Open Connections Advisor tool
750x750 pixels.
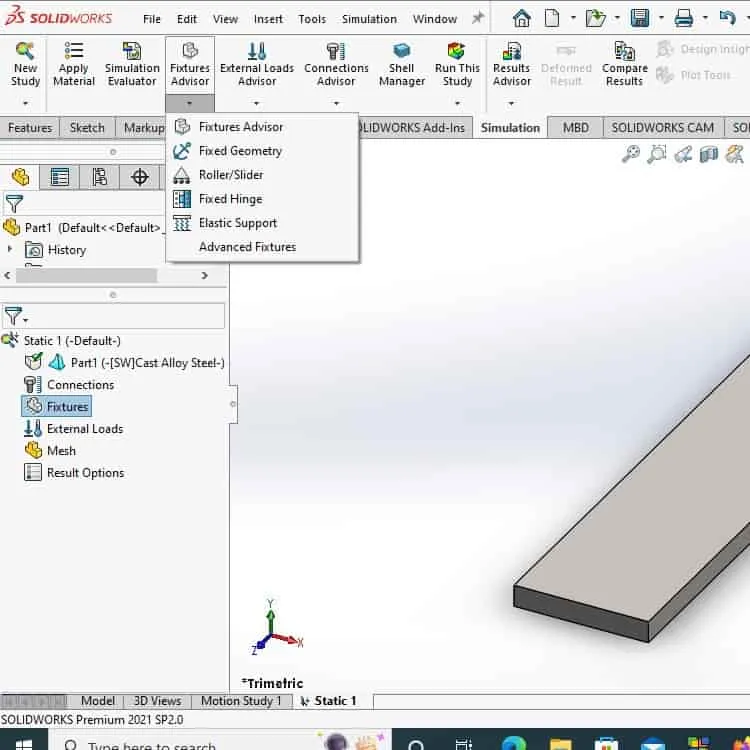click(x=336, y=64)
